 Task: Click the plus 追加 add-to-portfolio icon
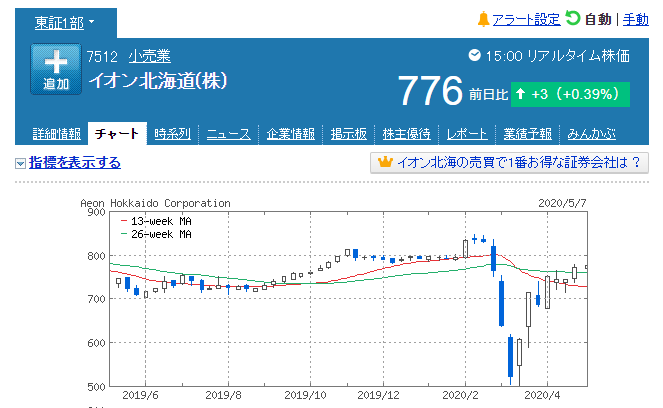coord(56,69)
